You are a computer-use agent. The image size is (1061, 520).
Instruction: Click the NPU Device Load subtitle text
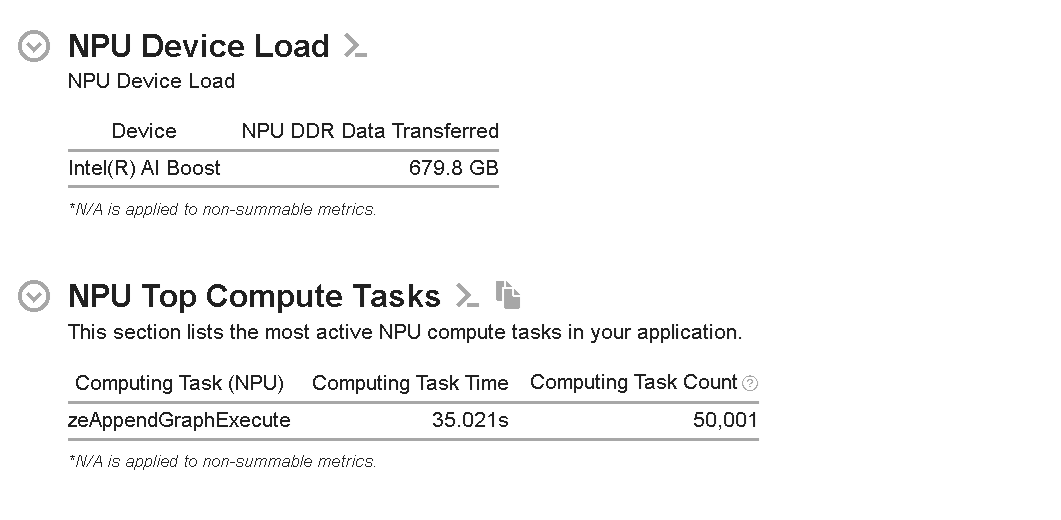(151, 81)
